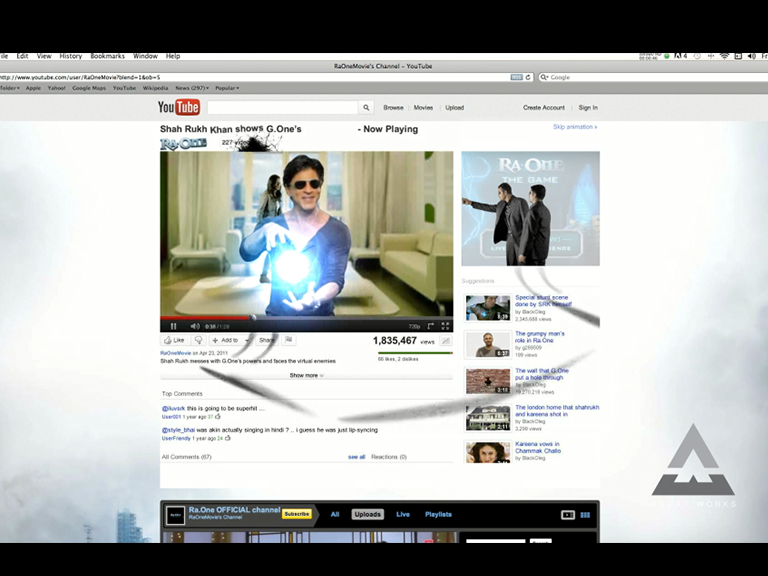This screenshot has height=576, width=768.
Task: Enter fullscreen video mode
Action: (445, 326)
